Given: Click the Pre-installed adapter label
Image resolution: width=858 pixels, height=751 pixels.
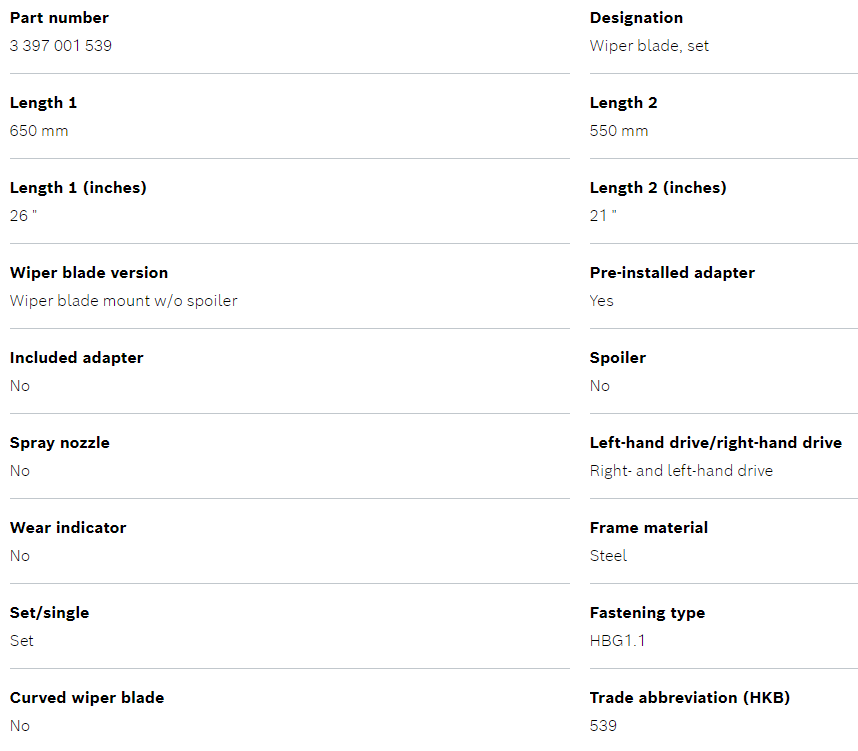Looking at the screenshot, I should [672, 273].
